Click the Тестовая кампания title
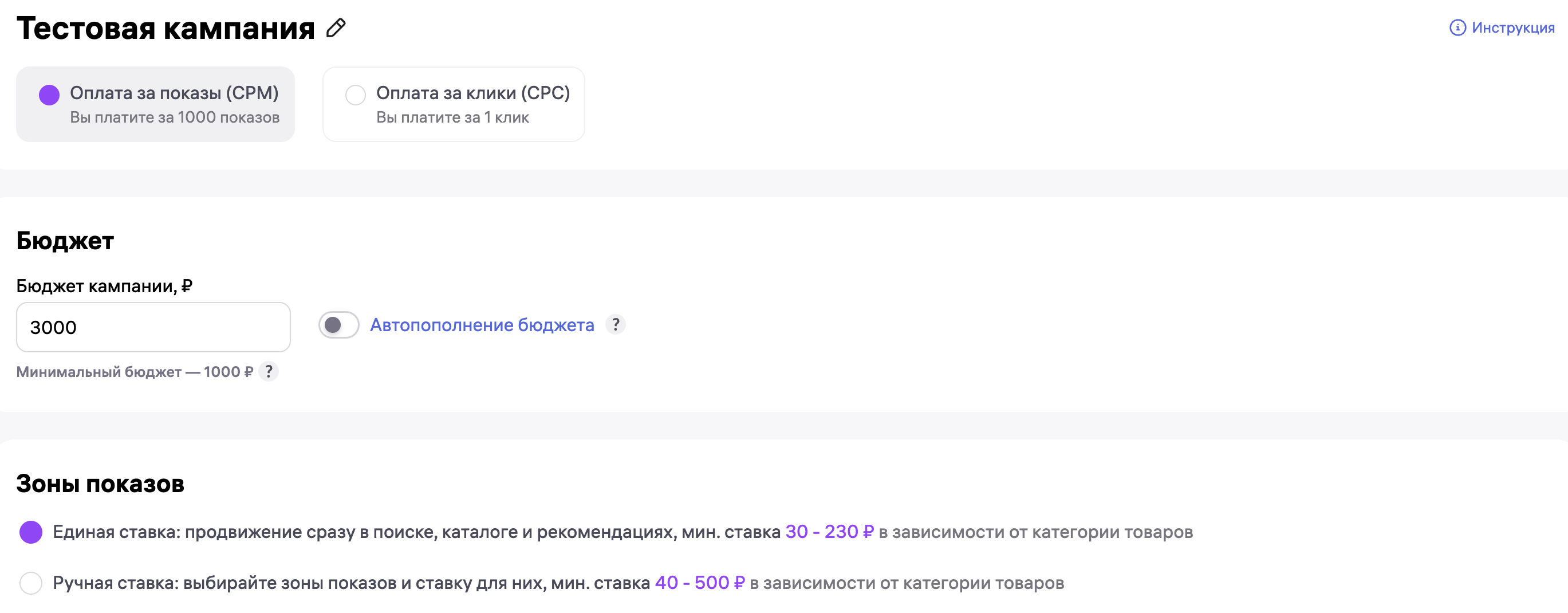The height and width of the screenshot is (613, 1568). [166, 28]
